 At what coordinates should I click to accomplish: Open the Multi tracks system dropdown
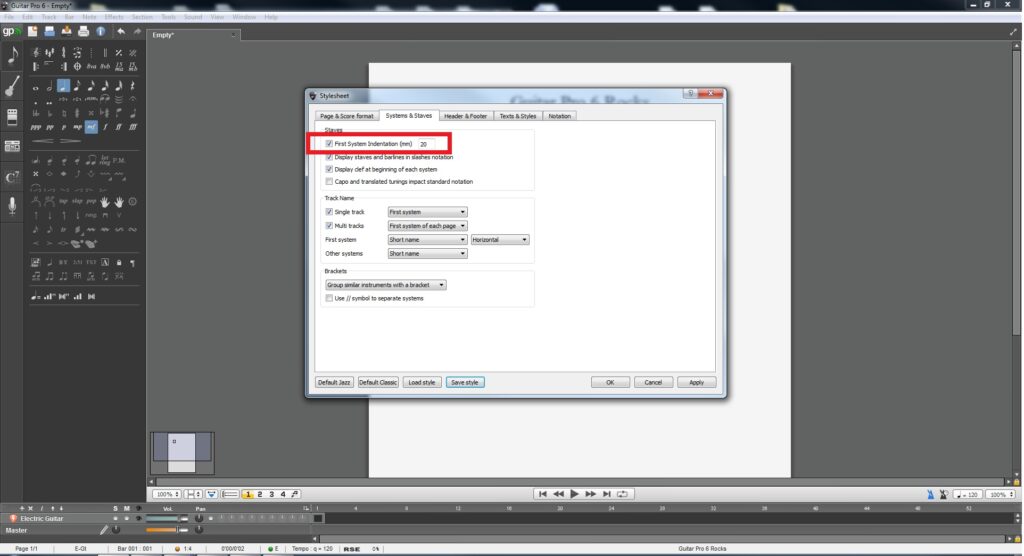tap(427, 225)
